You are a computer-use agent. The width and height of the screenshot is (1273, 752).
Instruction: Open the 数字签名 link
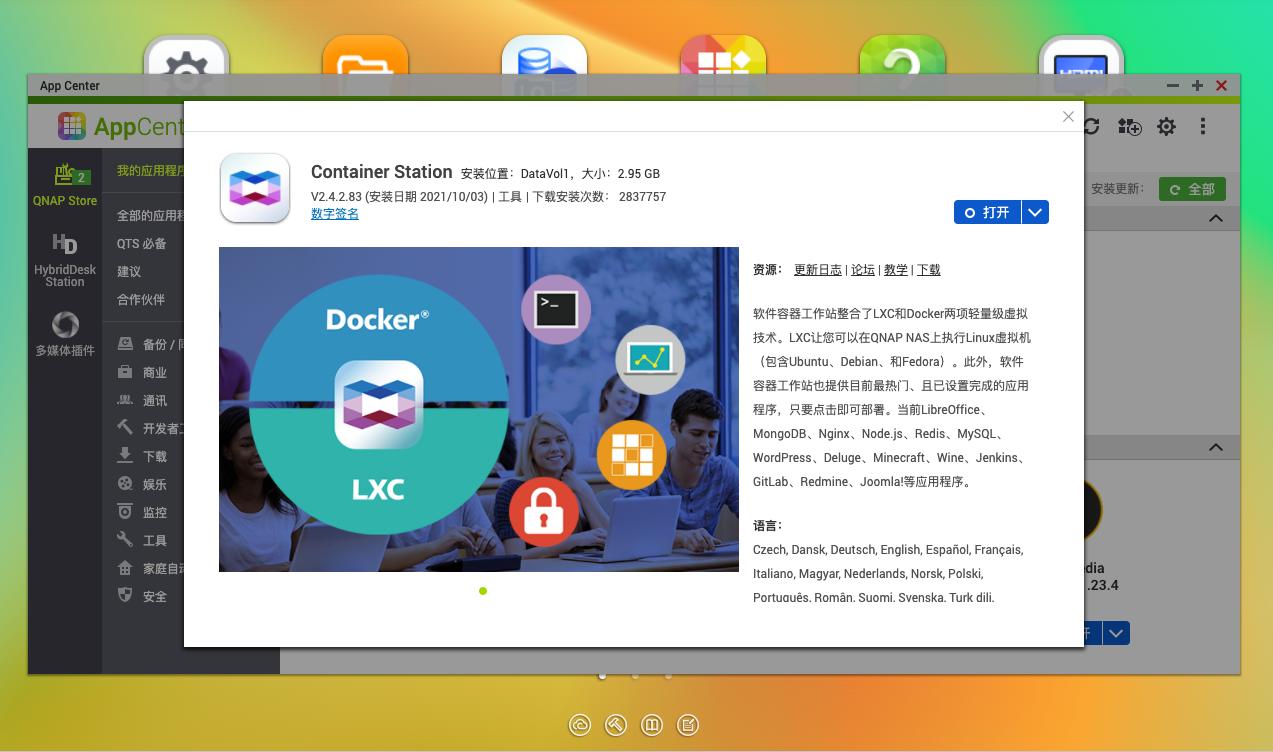coord(334,214)
